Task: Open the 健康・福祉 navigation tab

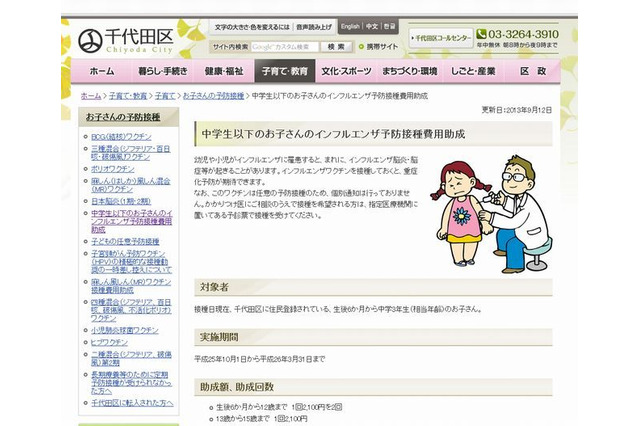Action: [224, 71]
